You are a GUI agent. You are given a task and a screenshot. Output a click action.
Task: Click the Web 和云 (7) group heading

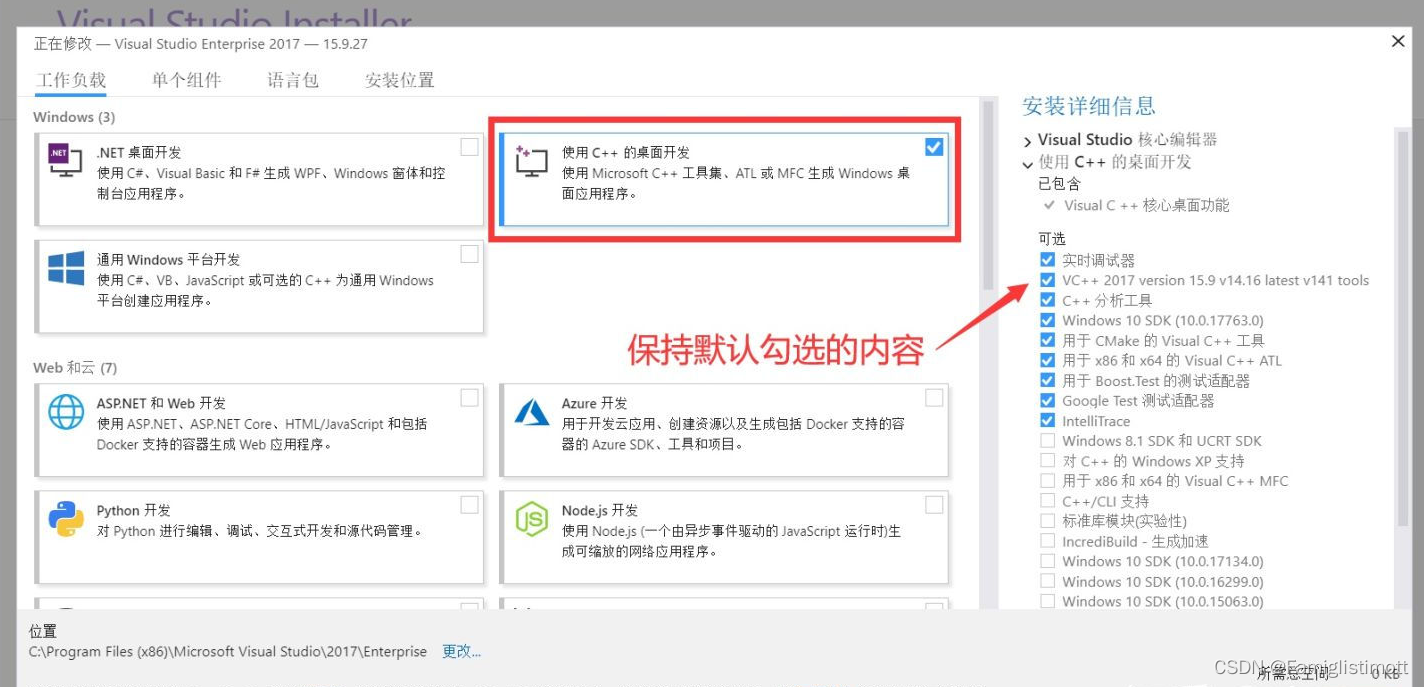pyautogui.click(x=75, y=368)
